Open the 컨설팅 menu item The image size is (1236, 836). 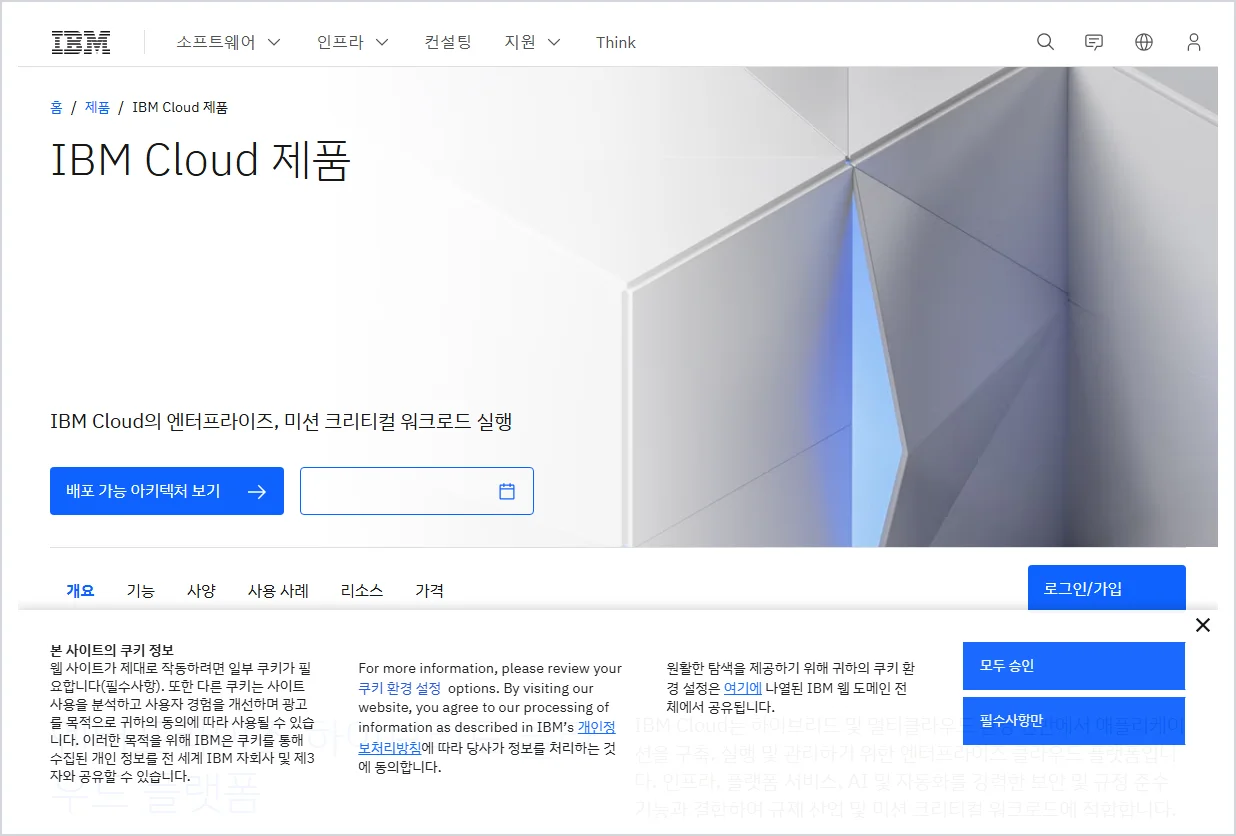(x=447, y=42)
